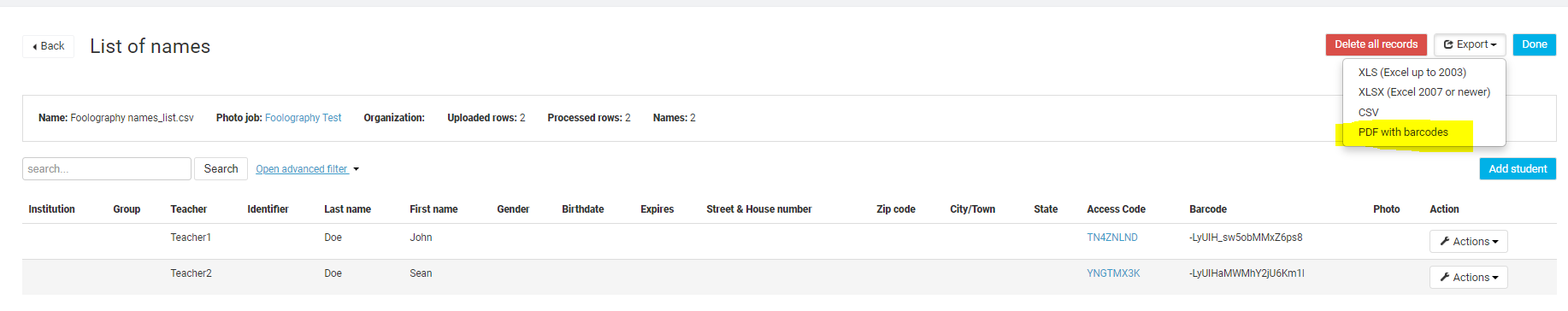This screenshot has width=1568, height=311.
Task: Click the red Delete all records button
Action: pyautogui.click(x=1376, y=44)
